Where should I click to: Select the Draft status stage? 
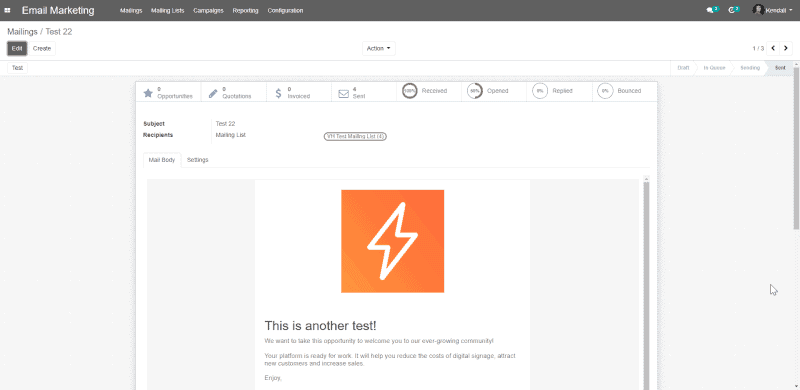tap(683, 68)
